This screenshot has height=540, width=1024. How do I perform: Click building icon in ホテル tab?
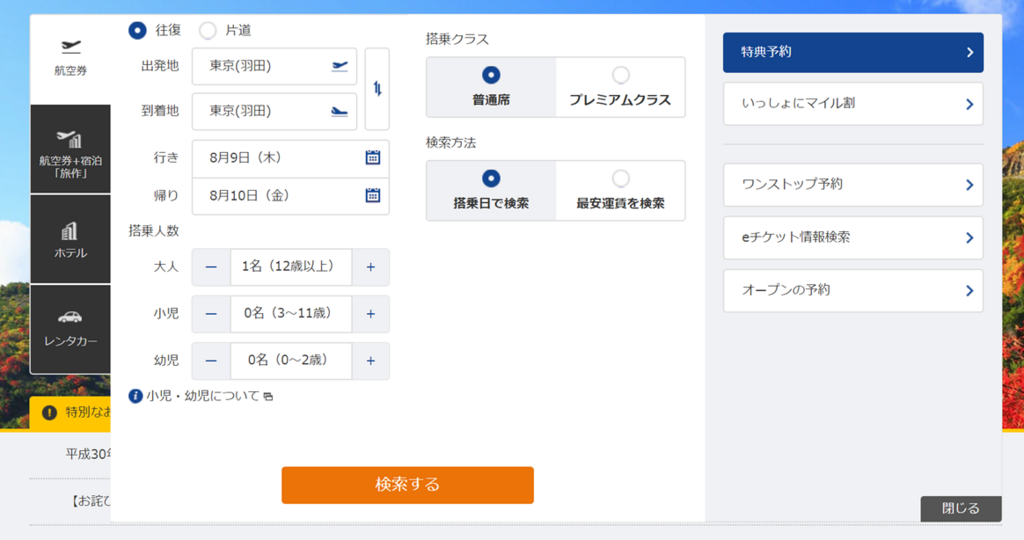[69, 231]
